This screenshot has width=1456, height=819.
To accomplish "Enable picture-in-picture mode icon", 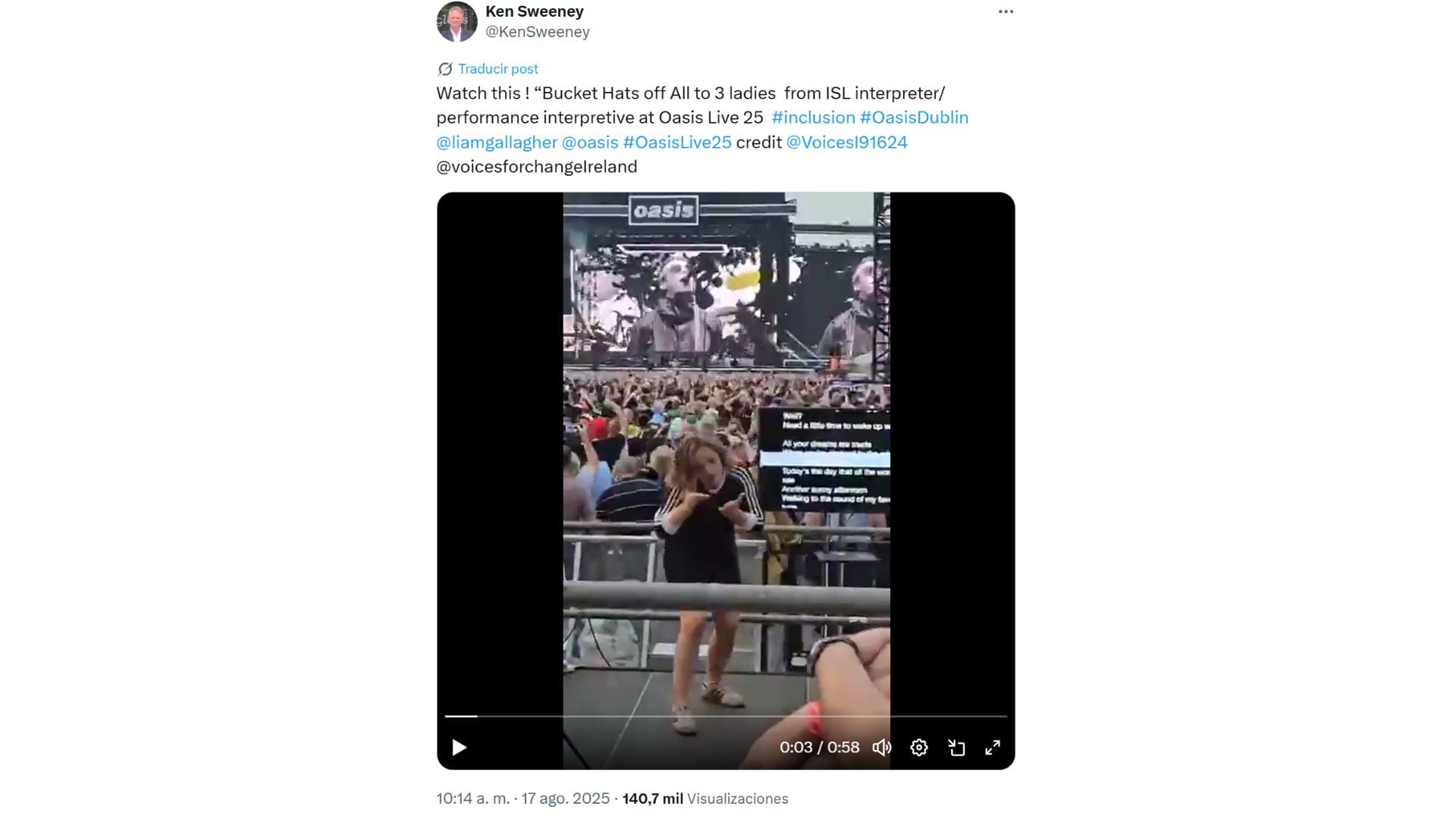I will pyautogui.click(x=956, y=748).
